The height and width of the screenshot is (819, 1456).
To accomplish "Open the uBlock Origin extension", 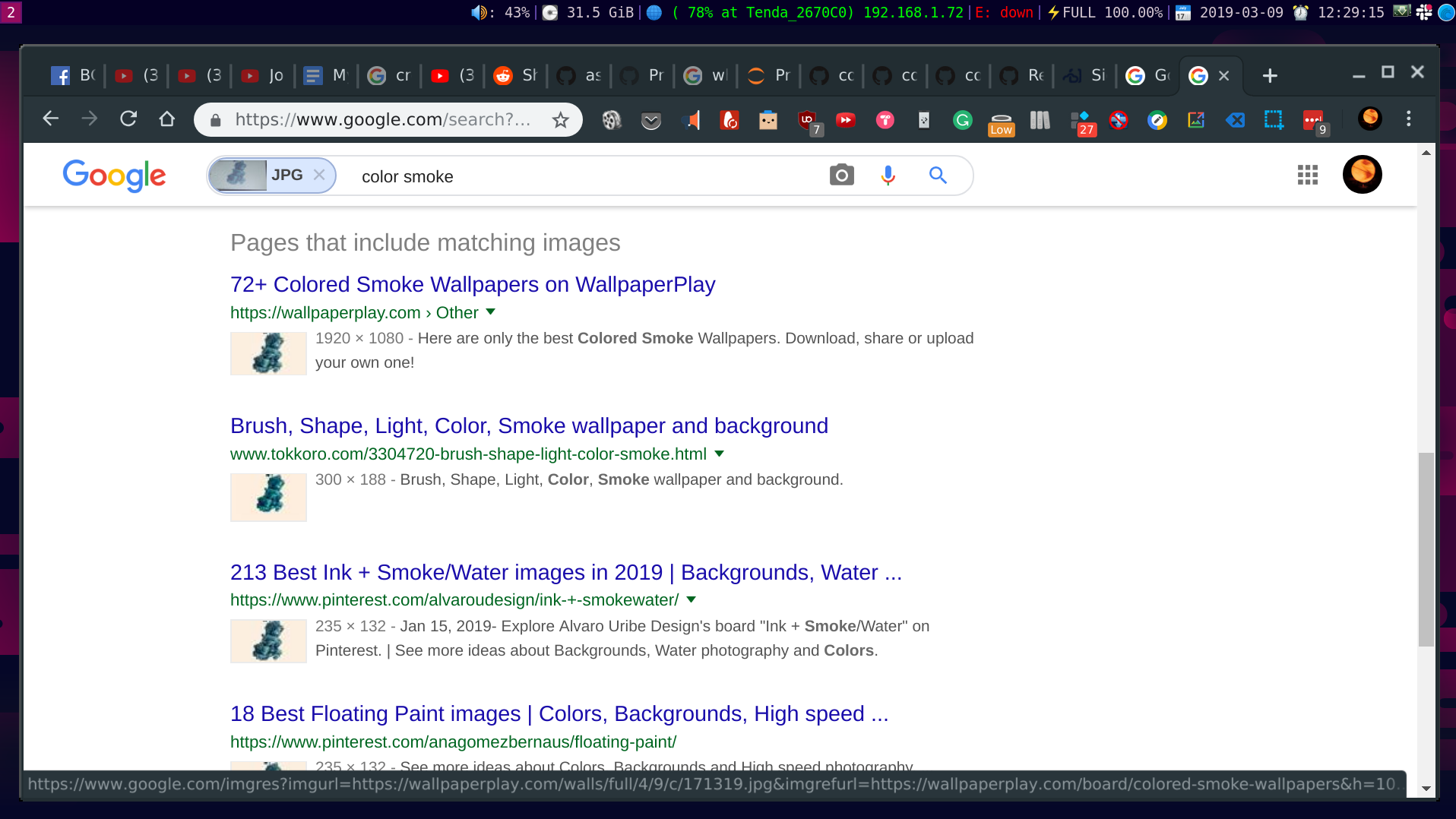I will pyautogui.click(x=808, y=120).
